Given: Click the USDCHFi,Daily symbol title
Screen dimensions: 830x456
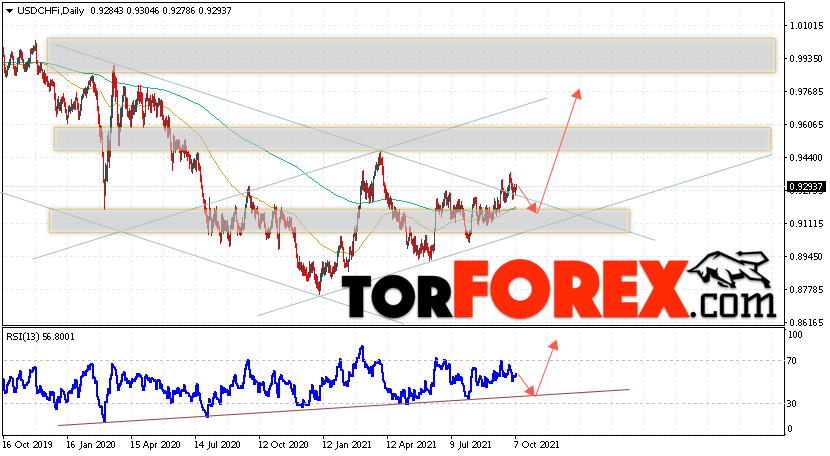Looking at the screenshot, I should point(51,11).
